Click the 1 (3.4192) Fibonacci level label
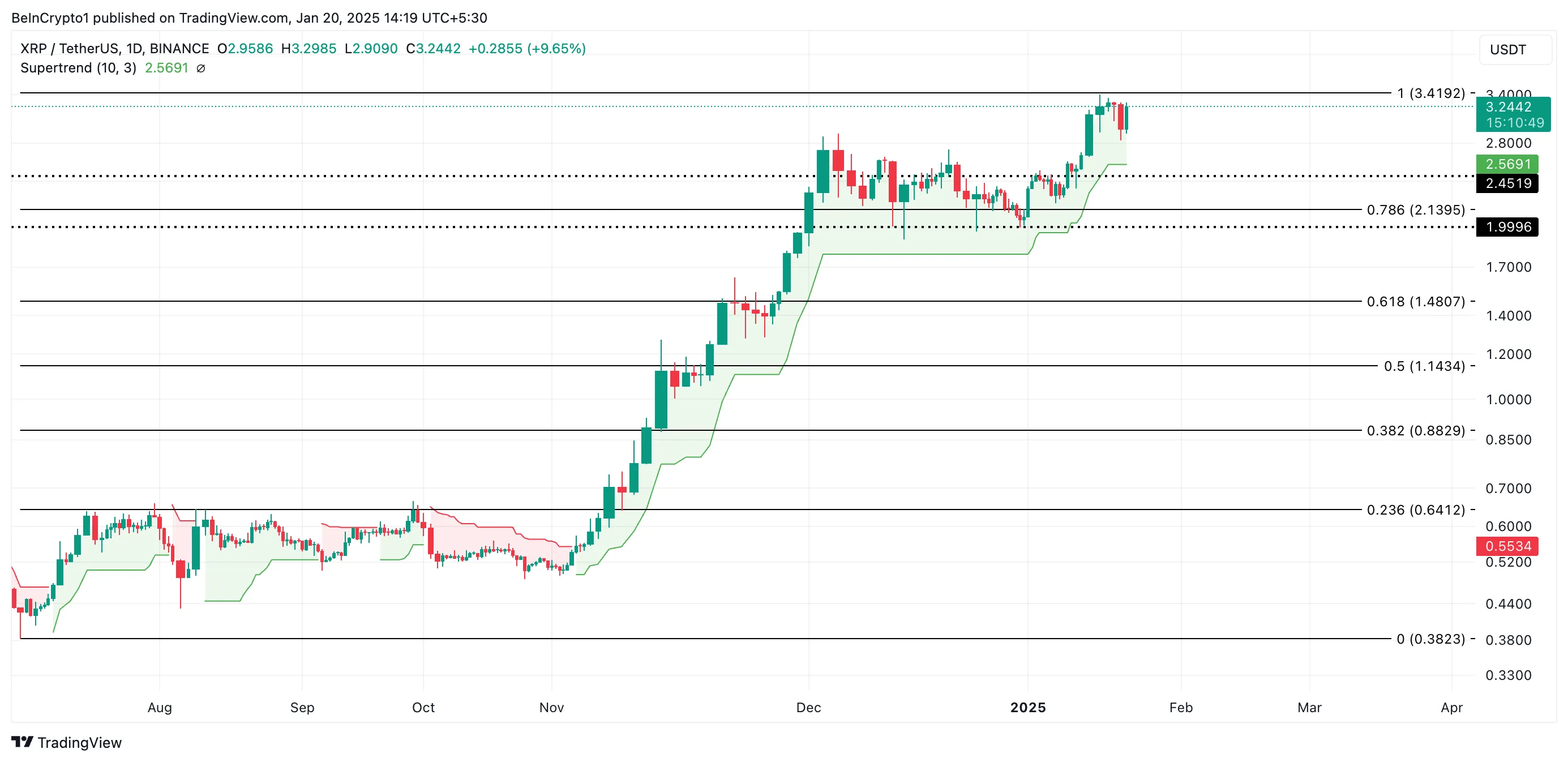 (x=1430, y=93)
